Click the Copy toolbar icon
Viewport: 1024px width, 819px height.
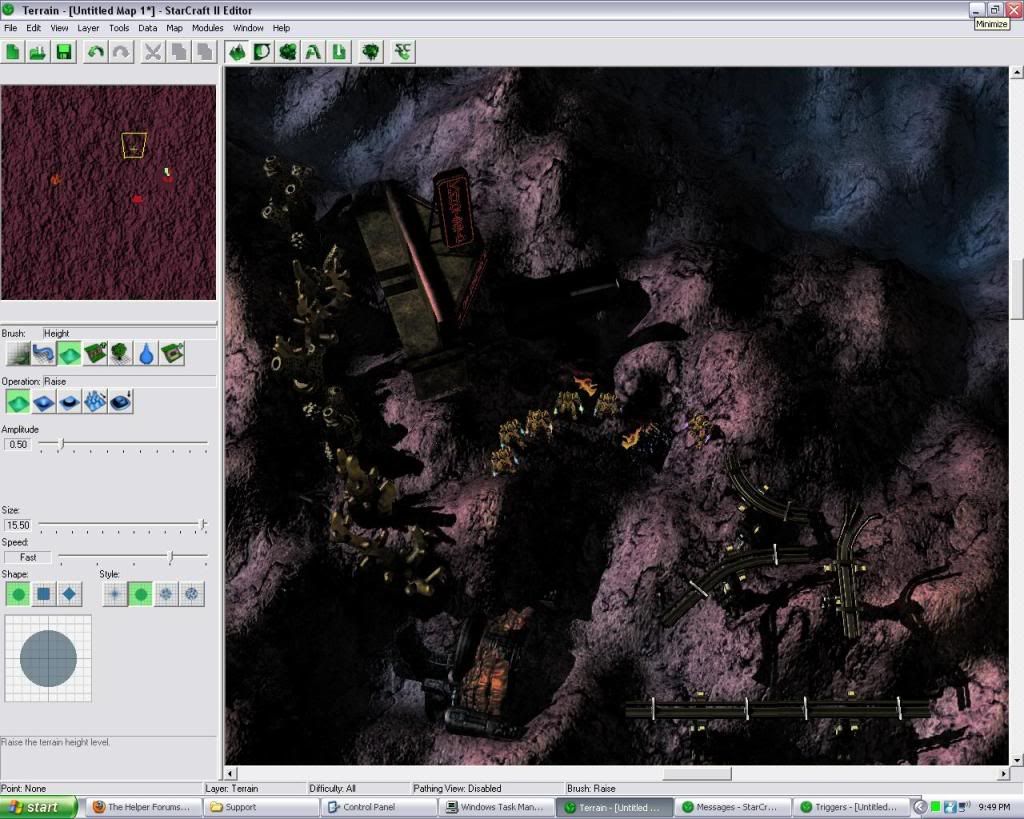pos(179,52)
